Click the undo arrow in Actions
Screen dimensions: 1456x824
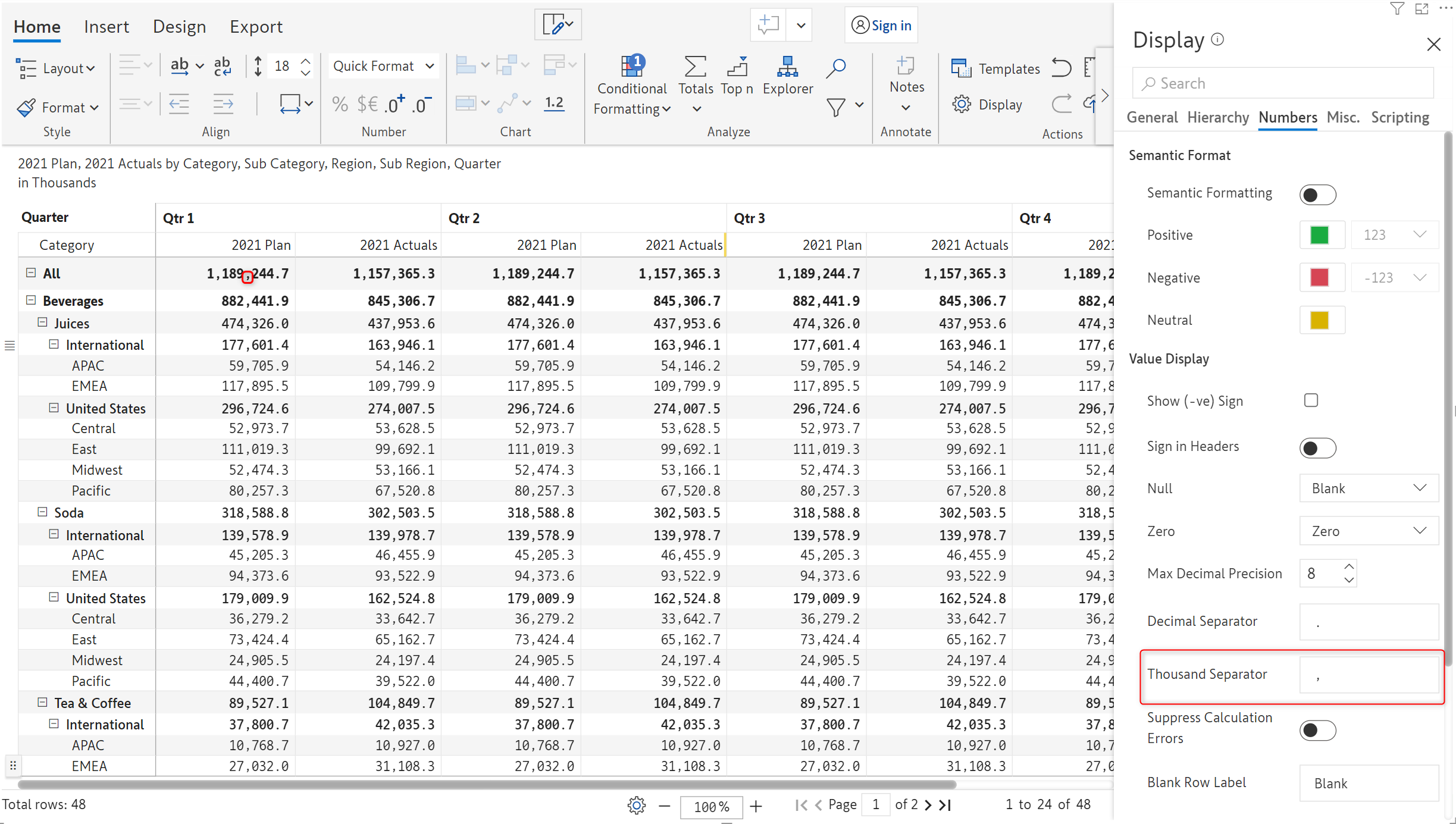pos(1062,67)
